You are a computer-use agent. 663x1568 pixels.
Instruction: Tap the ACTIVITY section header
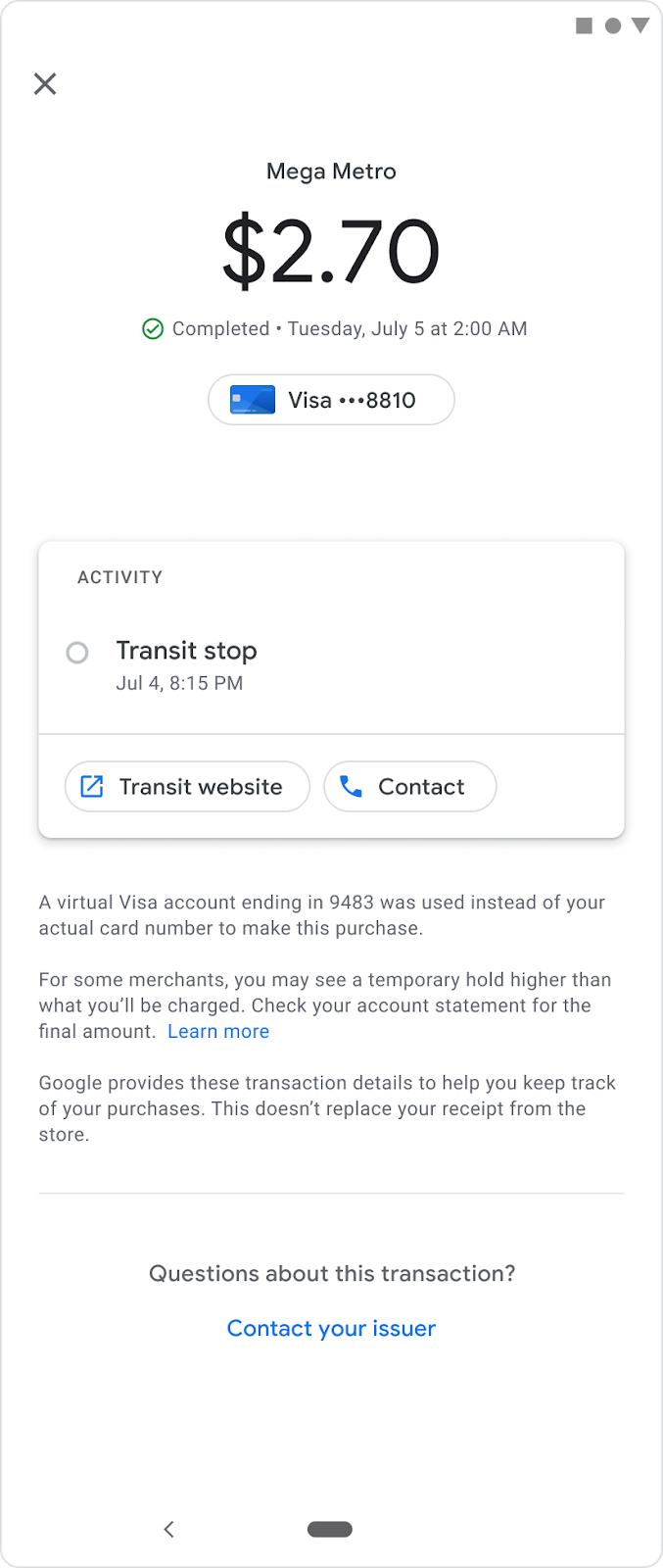120,577
